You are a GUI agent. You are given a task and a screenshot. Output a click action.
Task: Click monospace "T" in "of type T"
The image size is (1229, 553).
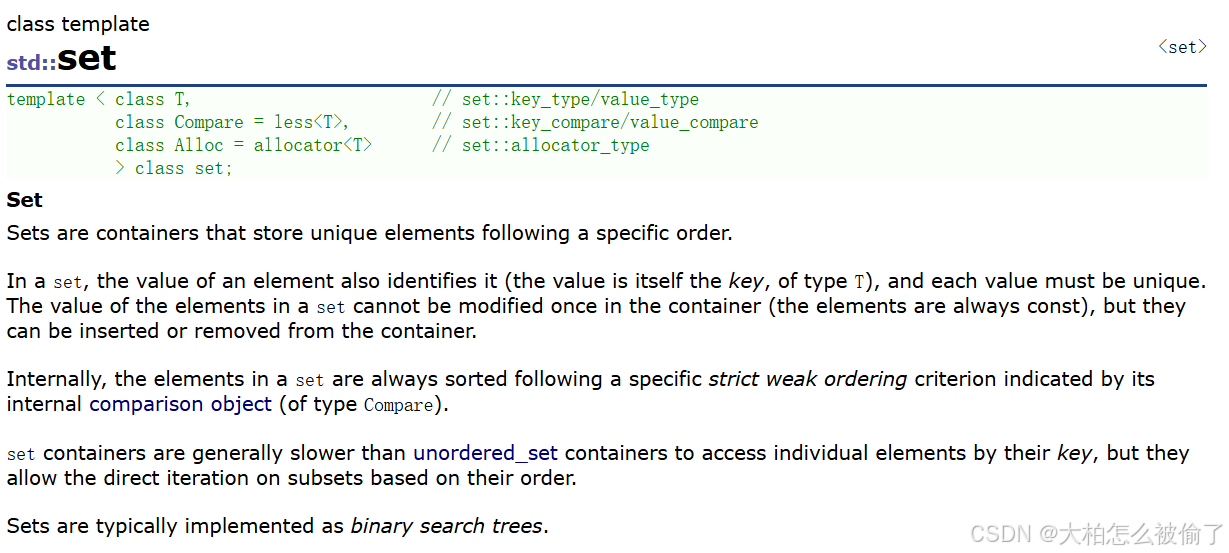point(858,282)
